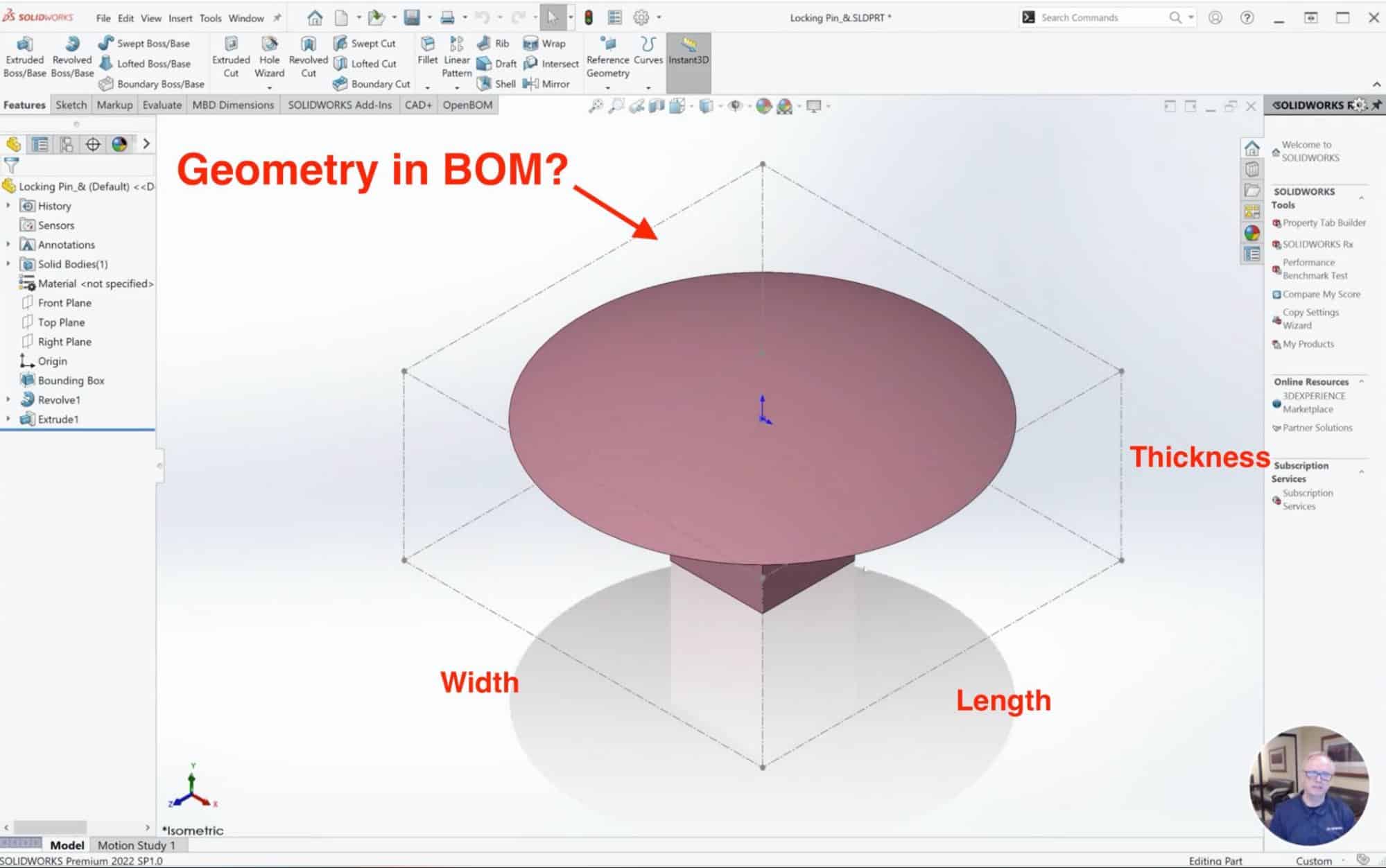Expand the Annotations tree item
This screenshot has width=1386, height=868.
[7, 244]
